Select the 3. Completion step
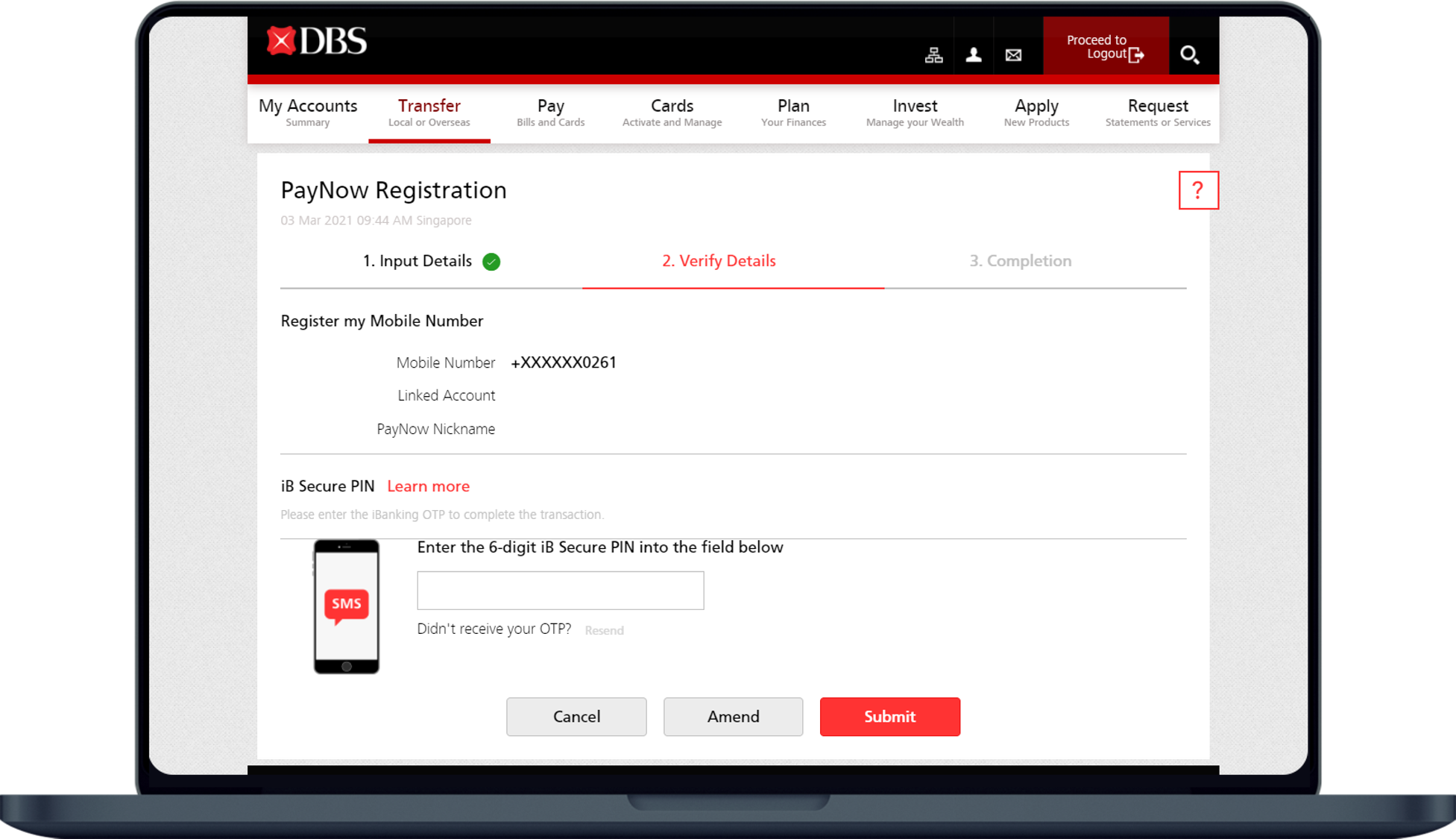Screen dimensions: 1456x839 1021,261
